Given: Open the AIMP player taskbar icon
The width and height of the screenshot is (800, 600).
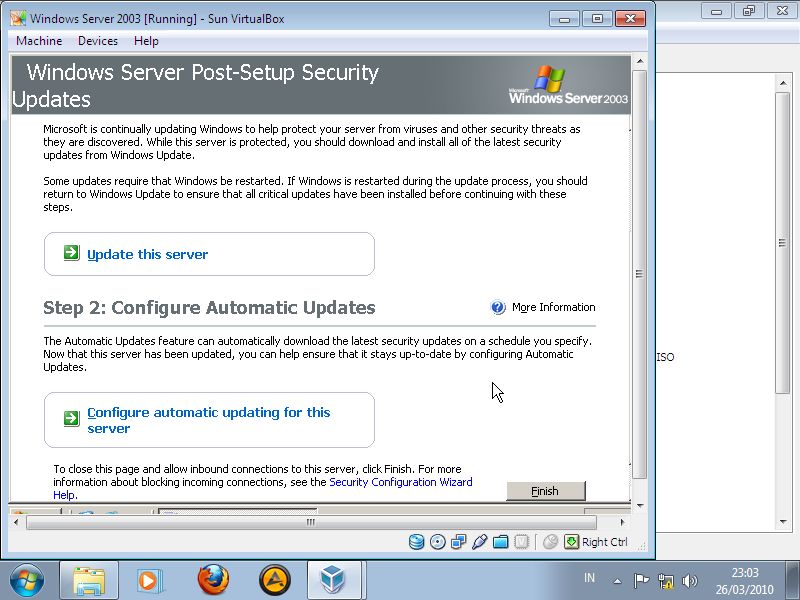Looking at the screenshot, I should coord(274,580).
